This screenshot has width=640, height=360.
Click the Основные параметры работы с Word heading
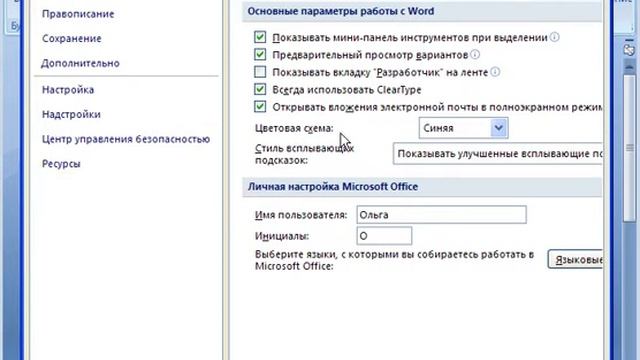click(x=341, y=11)
